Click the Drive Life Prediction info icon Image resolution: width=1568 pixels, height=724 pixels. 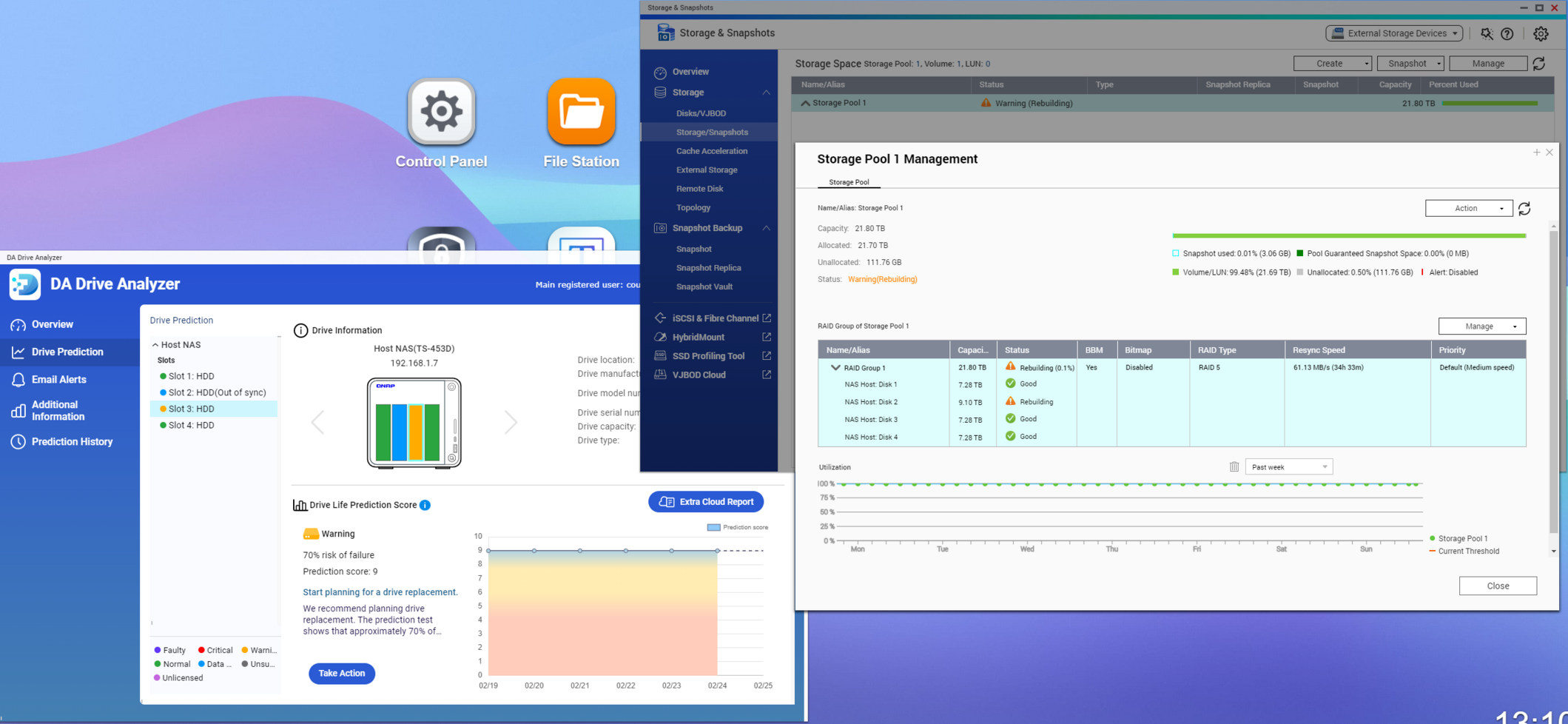[425, 505]
